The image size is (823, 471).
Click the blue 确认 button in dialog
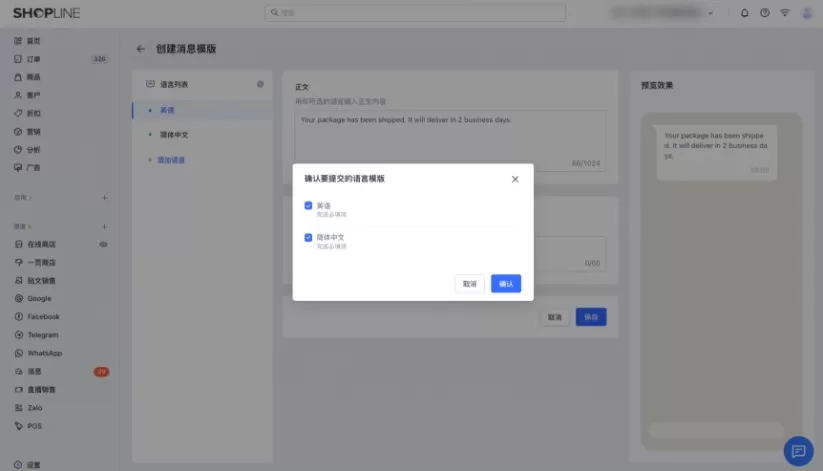(x=505, y=284)
